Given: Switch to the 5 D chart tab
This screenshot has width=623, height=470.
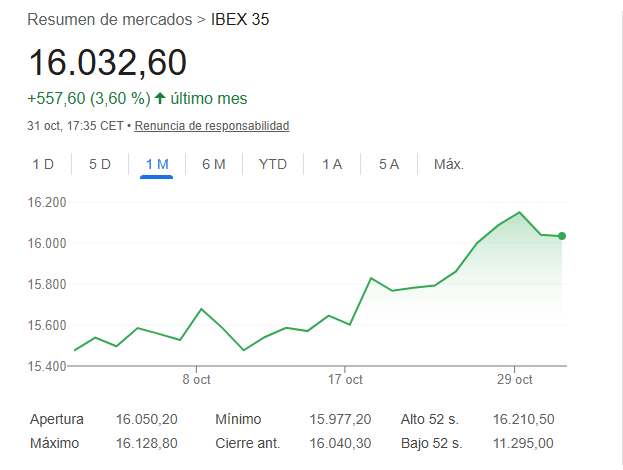Looking at the screenshot, I should (x=100, y=164).
